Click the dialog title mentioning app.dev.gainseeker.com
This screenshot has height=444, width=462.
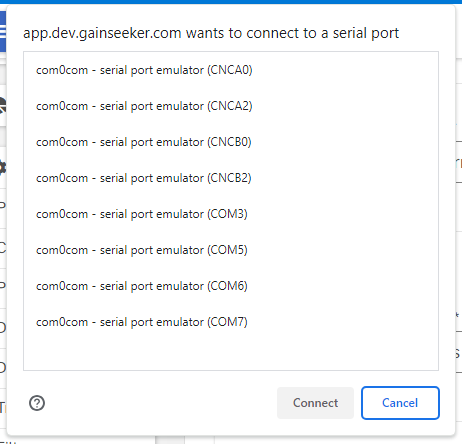(x=211, y=33)
